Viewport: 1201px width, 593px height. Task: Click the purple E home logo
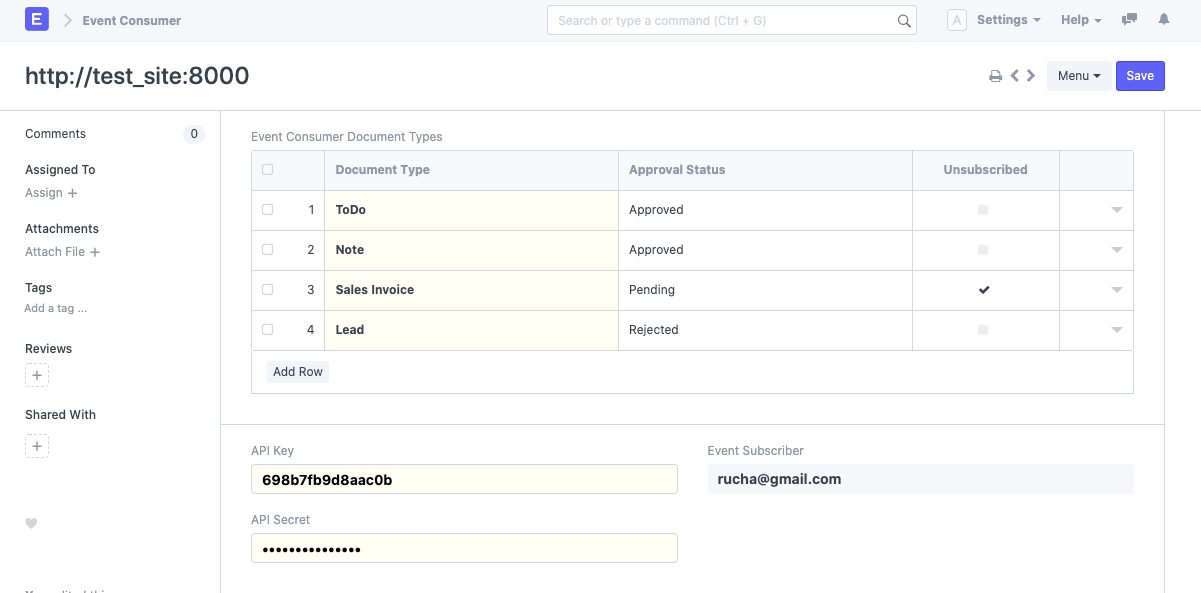click(x=37, y=20)
